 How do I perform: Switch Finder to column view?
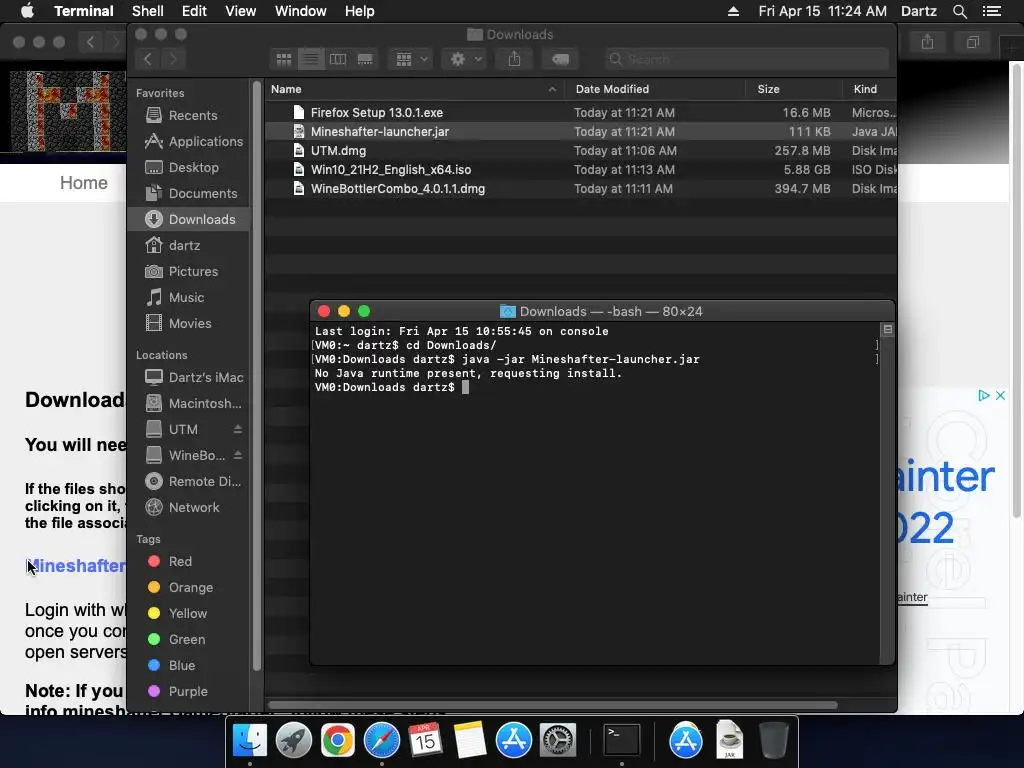tap(338, 59)
